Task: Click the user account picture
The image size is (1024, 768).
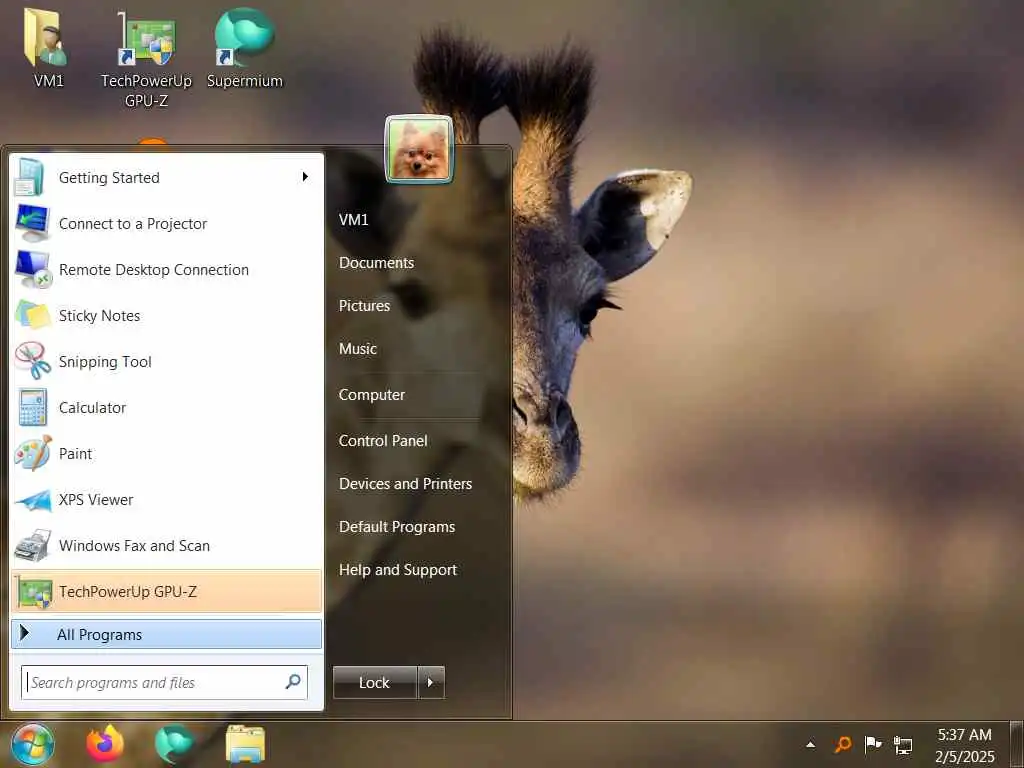Action: pyautogui.click(x=419, y=150)
